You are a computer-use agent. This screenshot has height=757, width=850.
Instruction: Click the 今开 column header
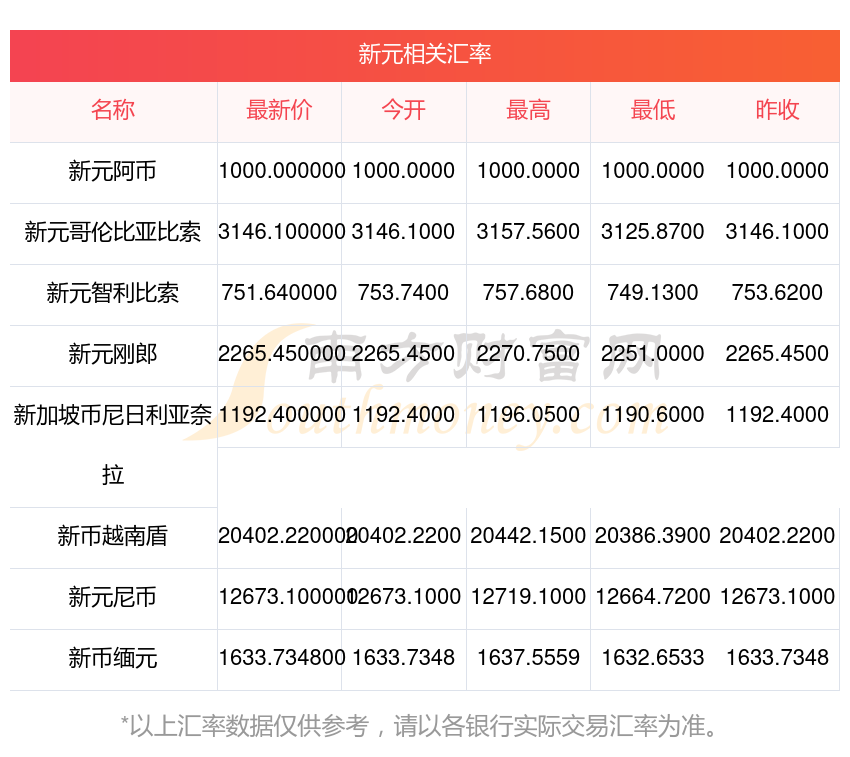tap(403, 110)
